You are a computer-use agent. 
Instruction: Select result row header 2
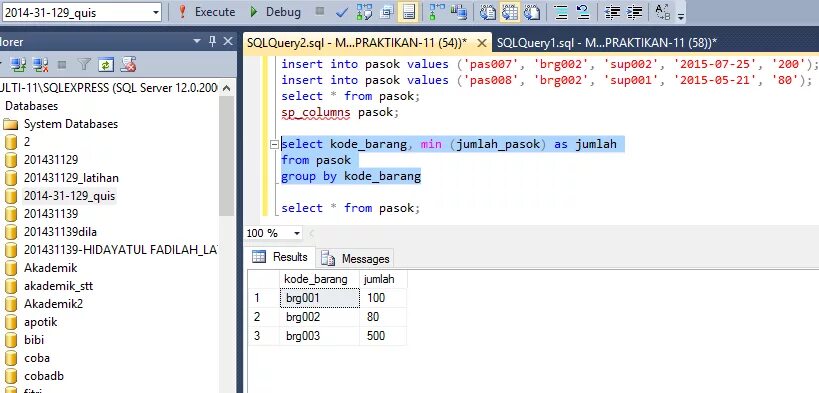point(263,317)
